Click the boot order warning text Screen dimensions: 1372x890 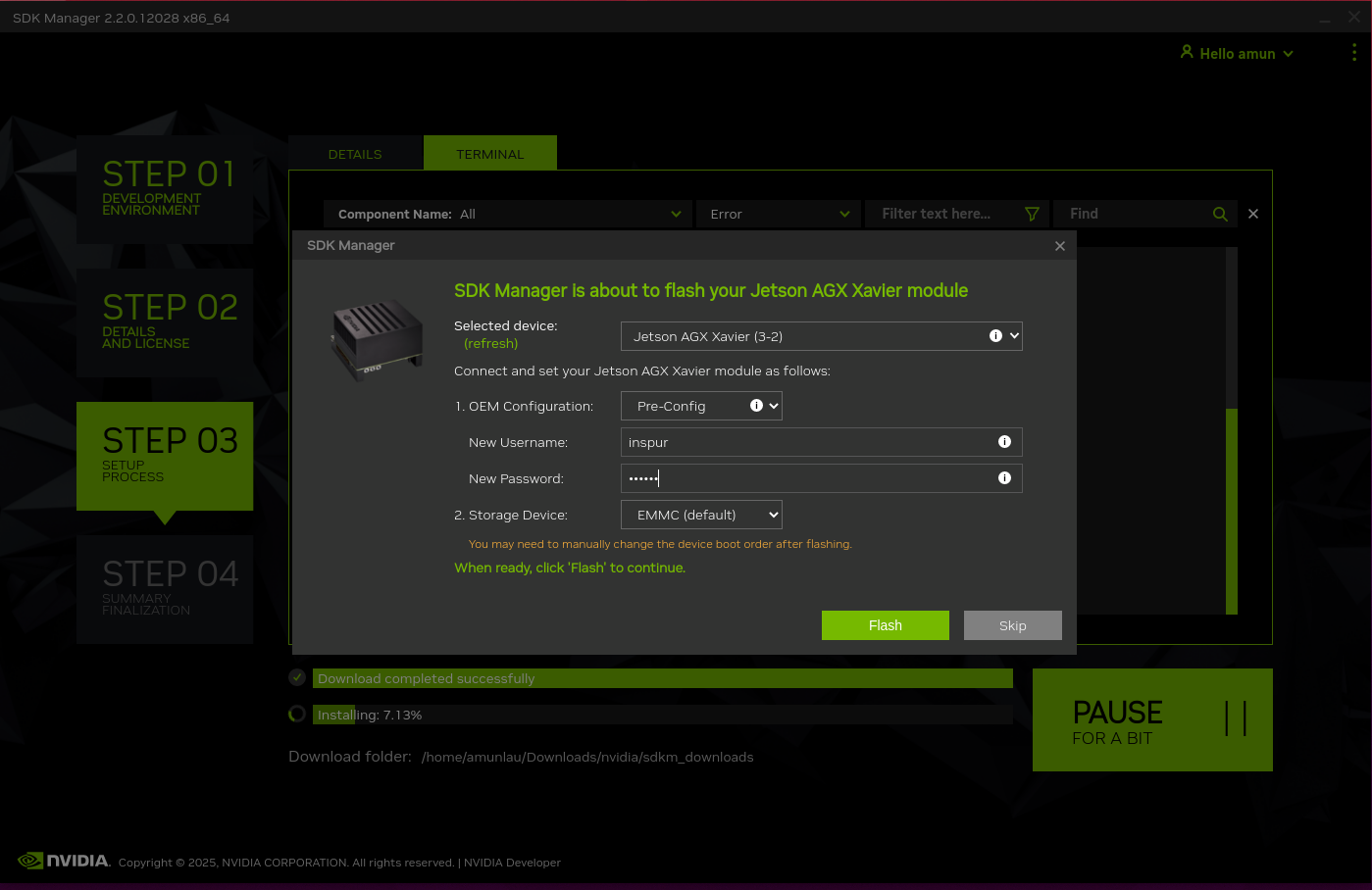[x=660, y=544]
